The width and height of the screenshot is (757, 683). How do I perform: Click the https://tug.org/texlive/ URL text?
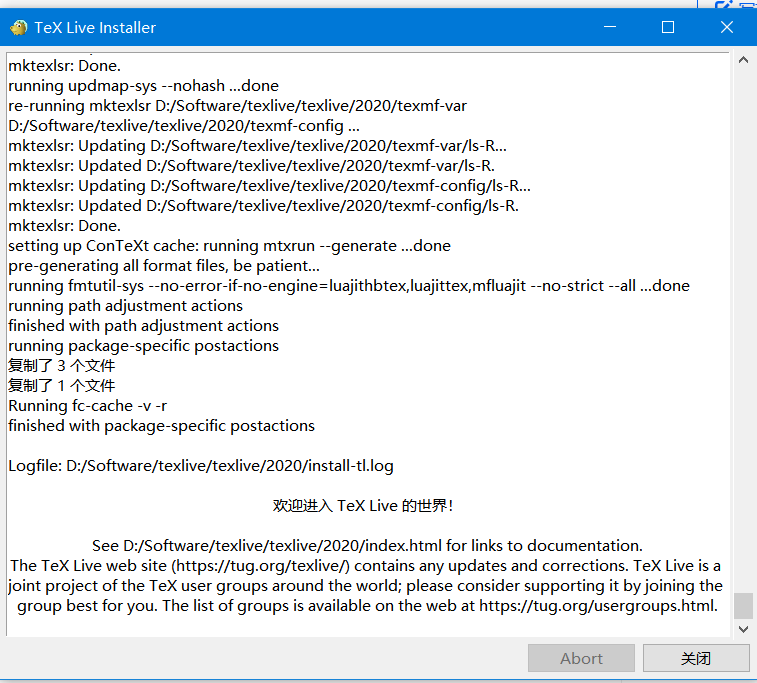tap(261, 566)
